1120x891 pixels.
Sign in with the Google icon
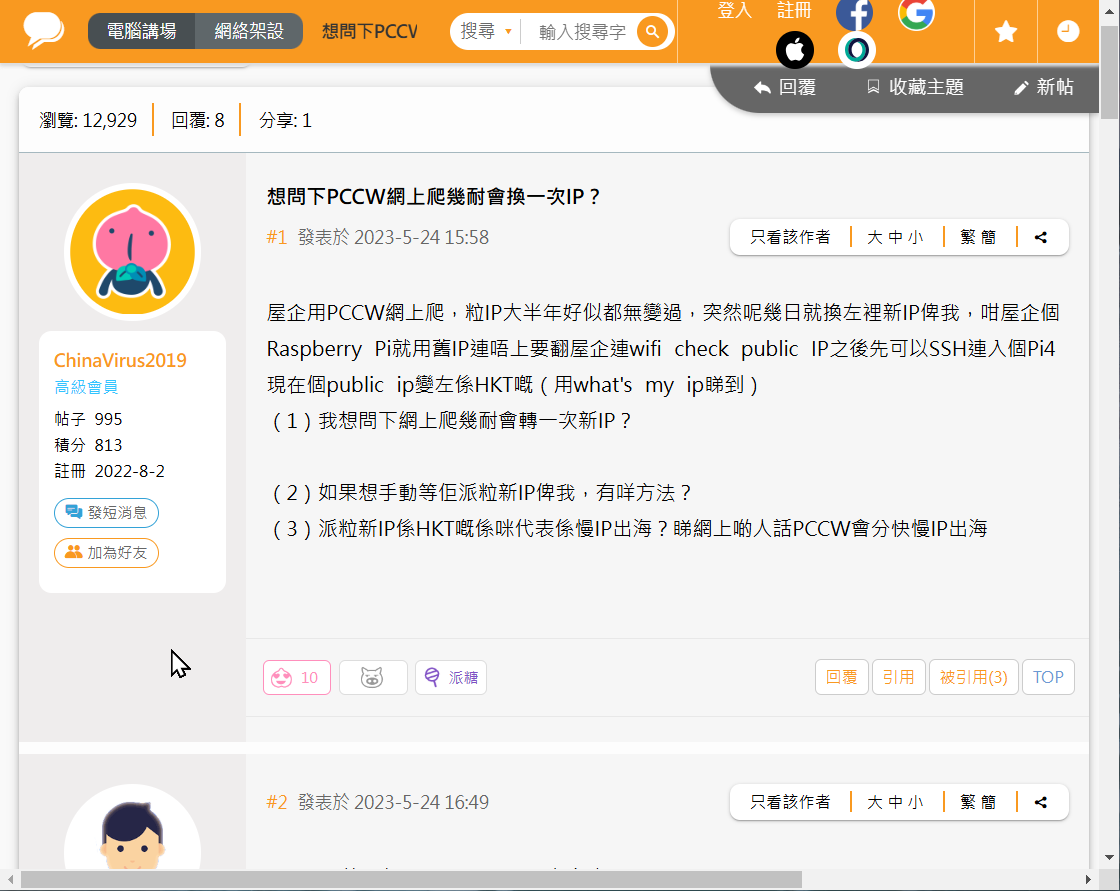click(916, 14)
